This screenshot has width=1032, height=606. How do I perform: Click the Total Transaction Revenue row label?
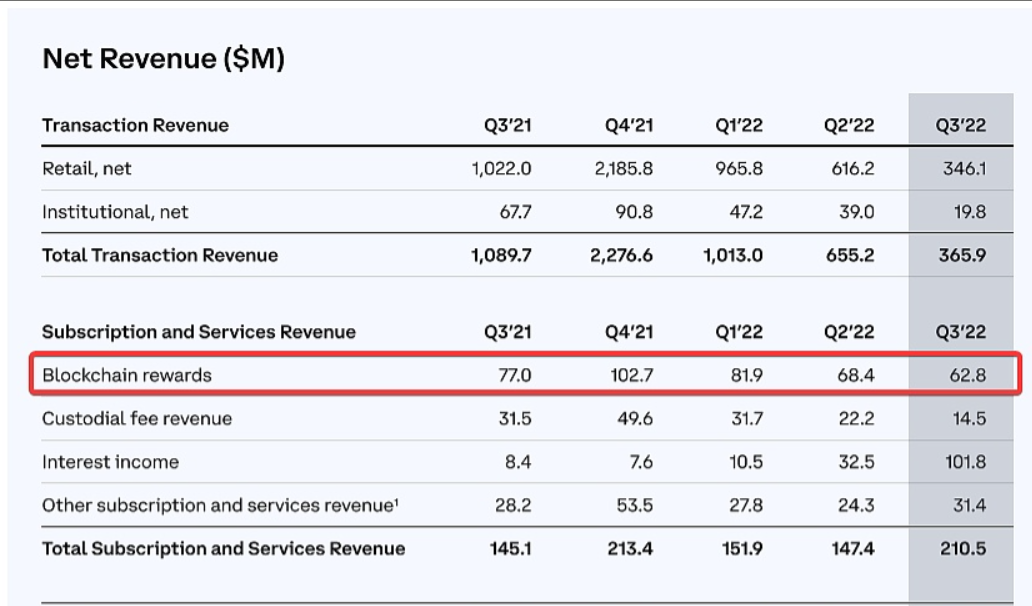(x=160, y=255)
